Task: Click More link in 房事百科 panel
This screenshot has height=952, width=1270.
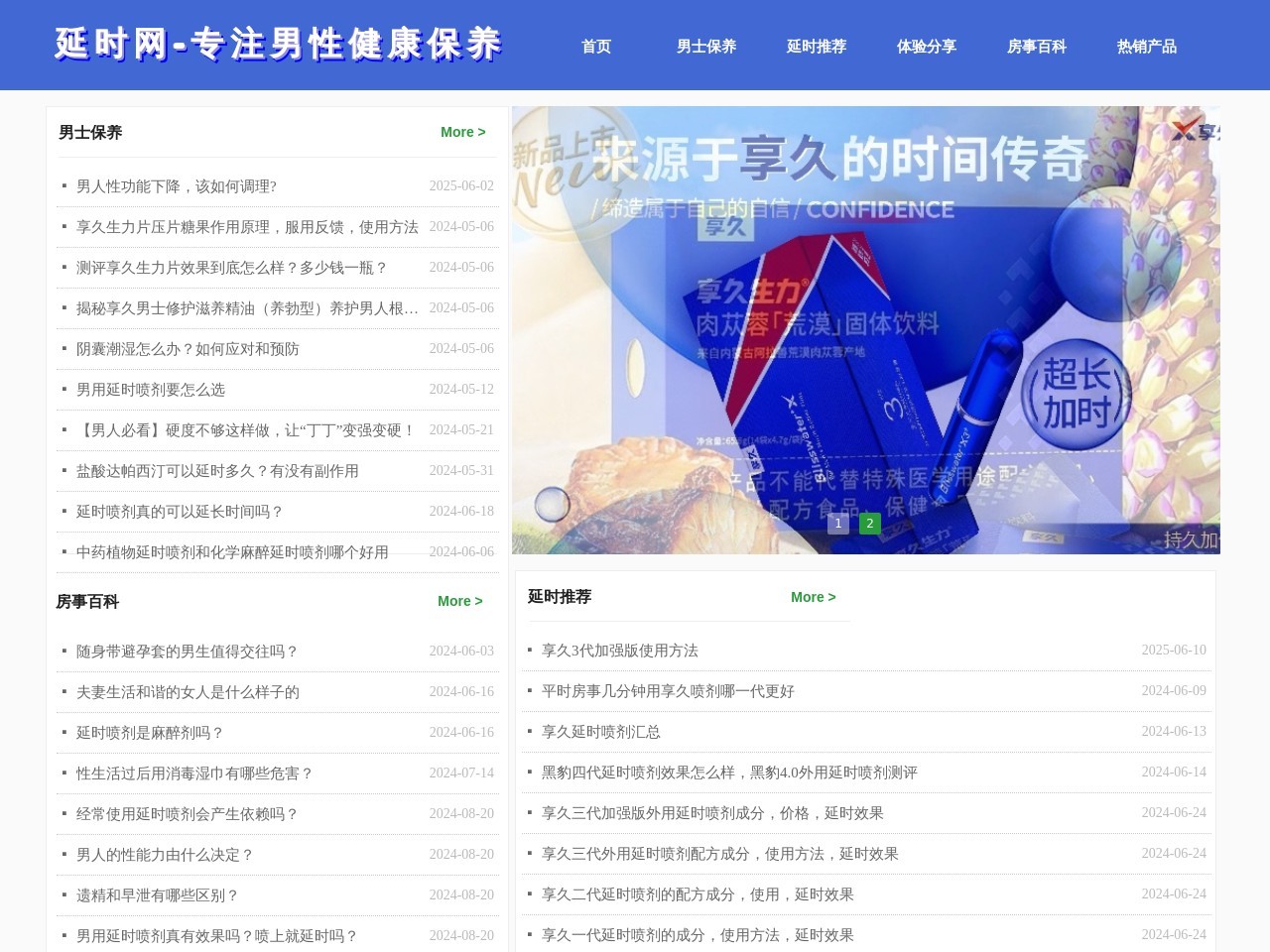Action: tap(459, 601)
